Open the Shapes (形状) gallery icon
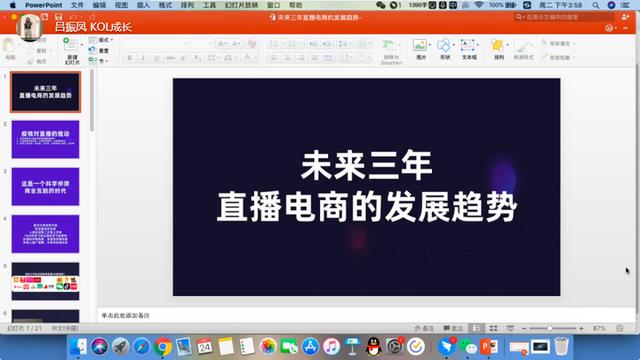Screen dimensions: 640x360 (x=444, y=49)
